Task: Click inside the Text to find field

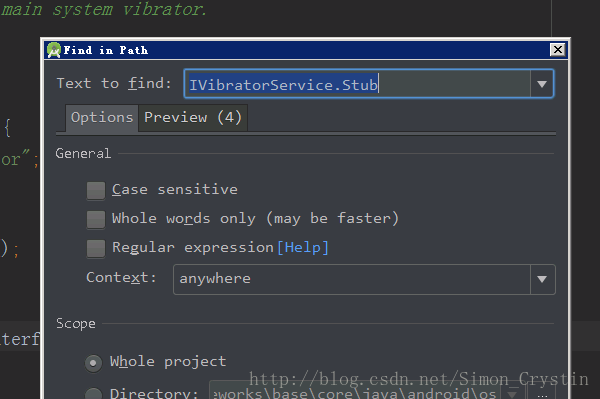Action: pyautogui.click(x=357, y=84)
